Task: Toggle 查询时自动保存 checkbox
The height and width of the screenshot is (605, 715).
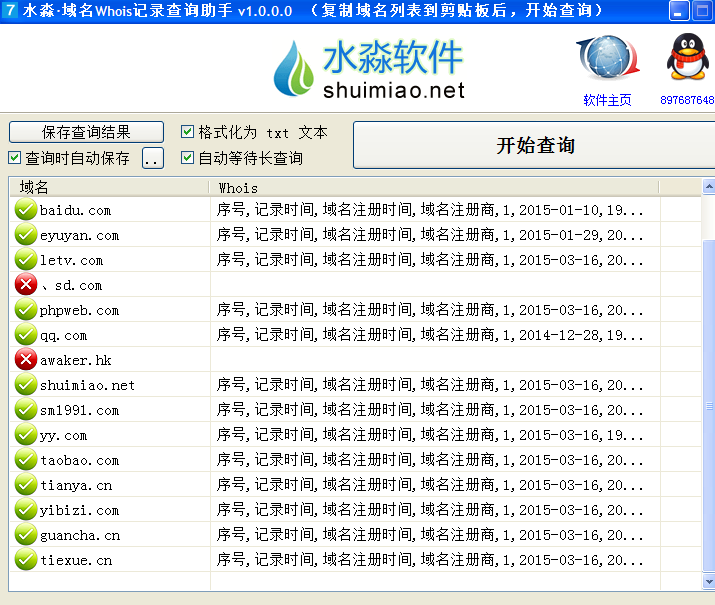Action: (15, 158)
